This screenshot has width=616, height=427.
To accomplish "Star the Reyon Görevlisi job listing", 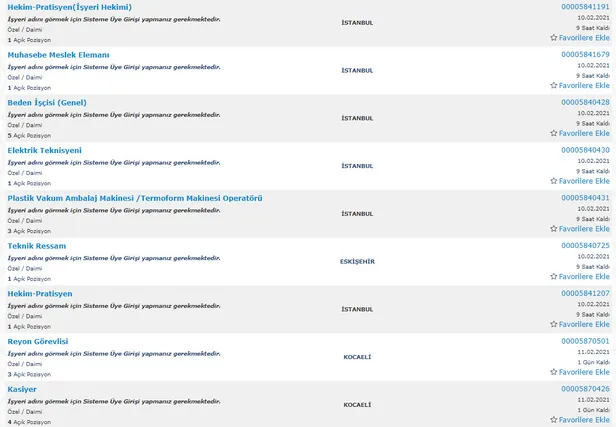I will [x=554, y=372].
